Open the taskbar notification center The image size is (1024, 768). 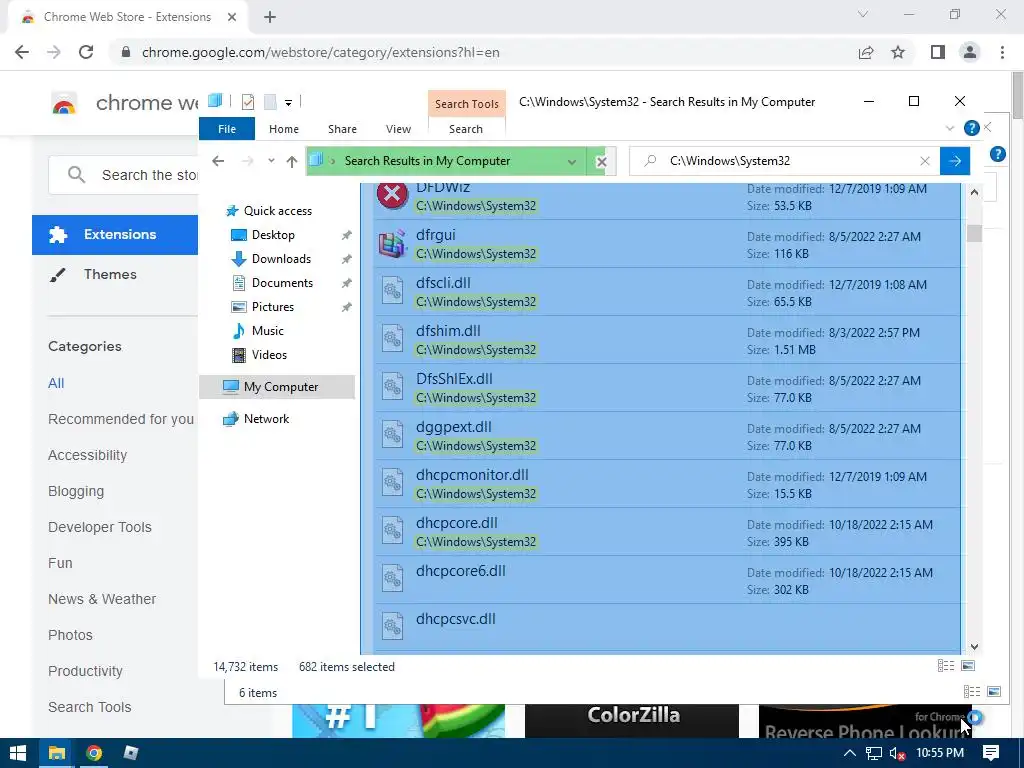(991, 753)
